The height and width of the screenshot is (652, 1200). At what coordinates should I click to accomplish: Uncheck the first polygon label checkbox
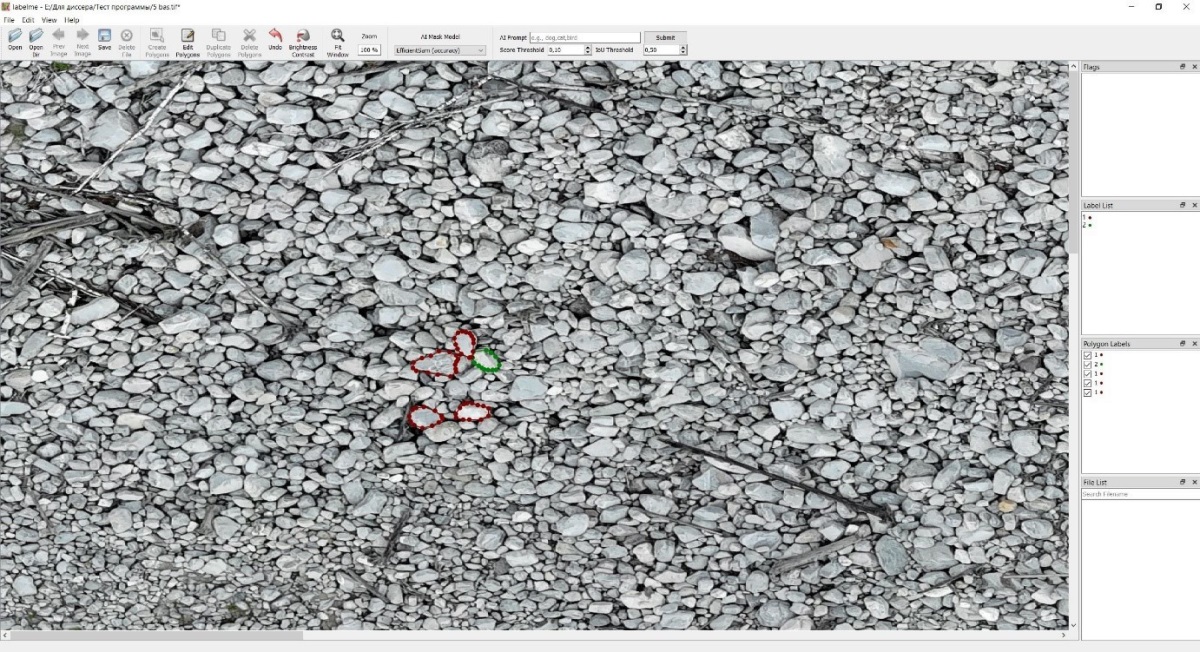[1087, 355]
